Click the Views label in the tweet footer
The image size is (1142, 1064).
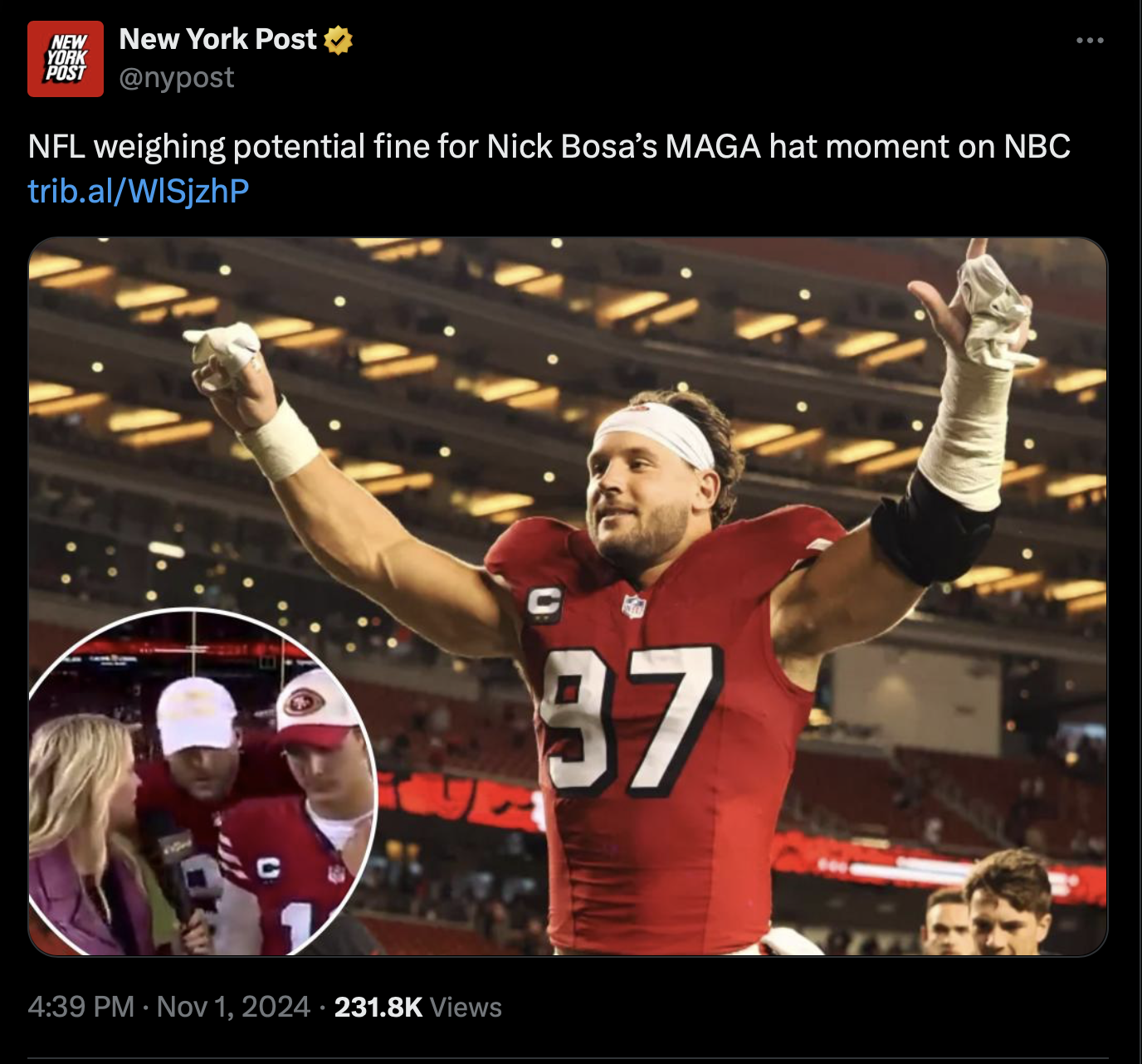point(466,1007)
